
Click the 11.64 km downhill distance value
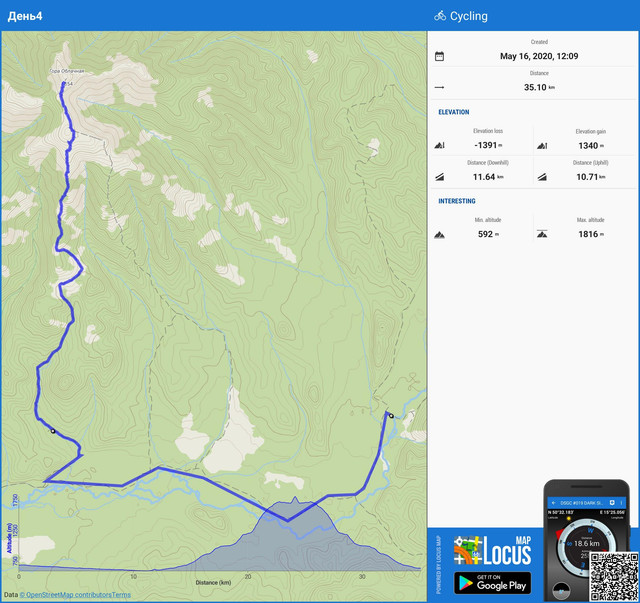(x=488, y=177)
